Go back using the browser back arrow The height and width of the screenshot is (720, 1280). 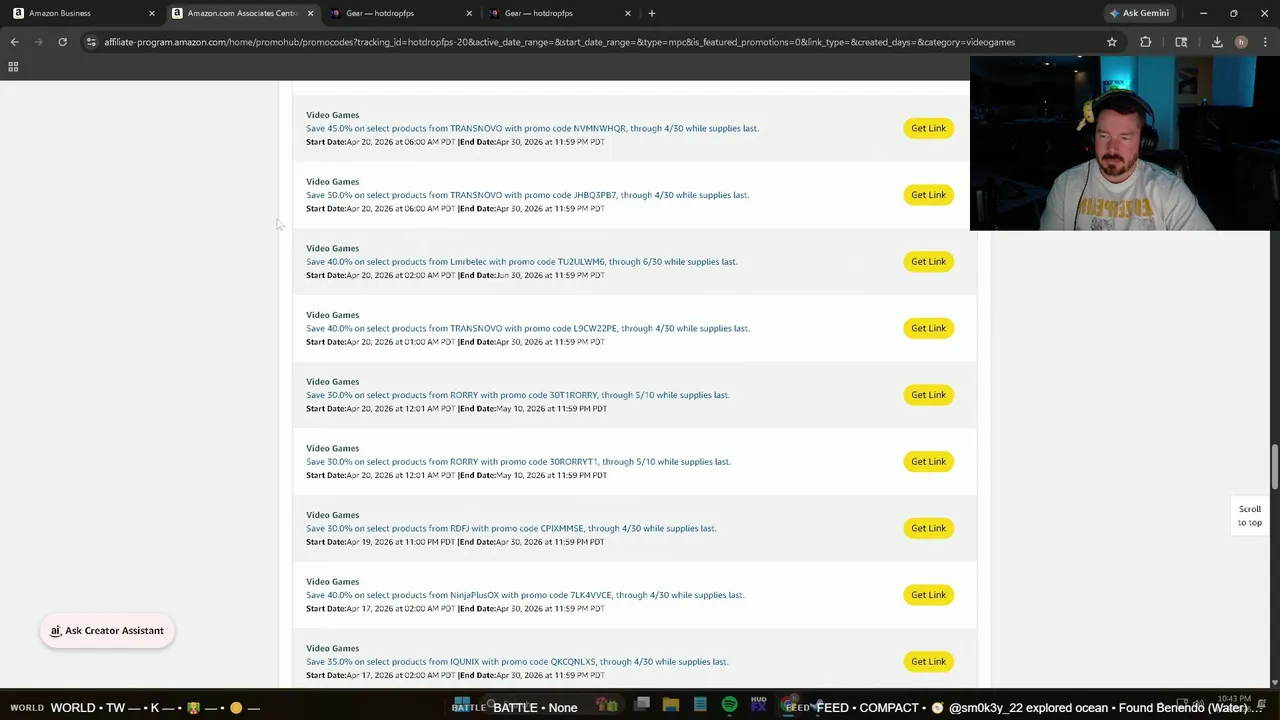(14, 42)
